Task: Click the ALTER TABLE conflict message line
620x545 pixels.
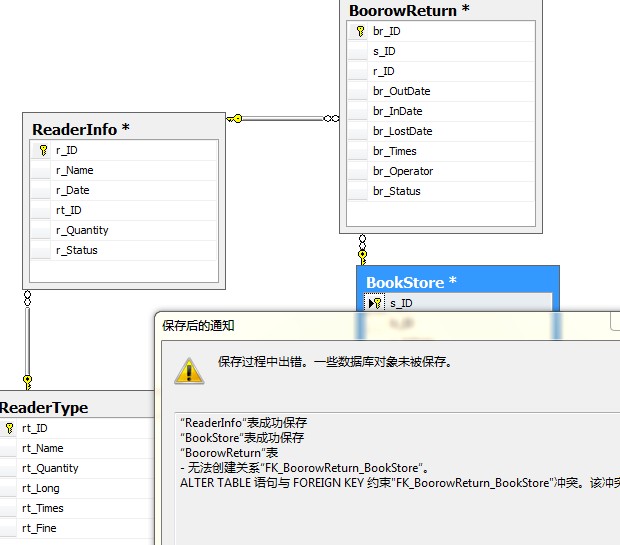Action: [400, 483]
